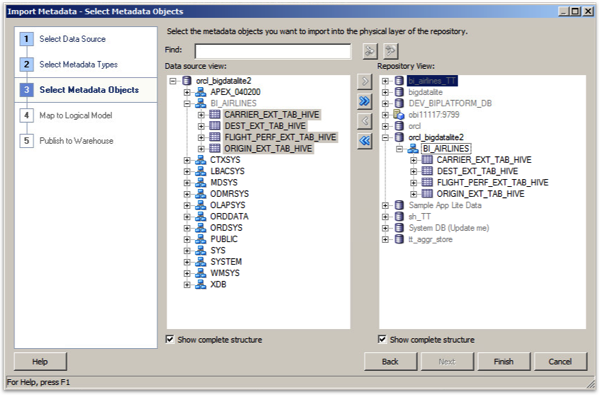Click the Import all double-arrow button
Image resolution: width=600 pixels, height=395 pixels.
tap(365, 101)
